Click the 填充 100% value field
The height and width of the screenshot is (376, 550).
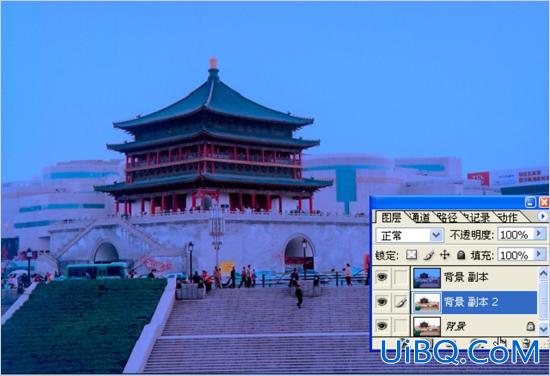coord(515,255)
